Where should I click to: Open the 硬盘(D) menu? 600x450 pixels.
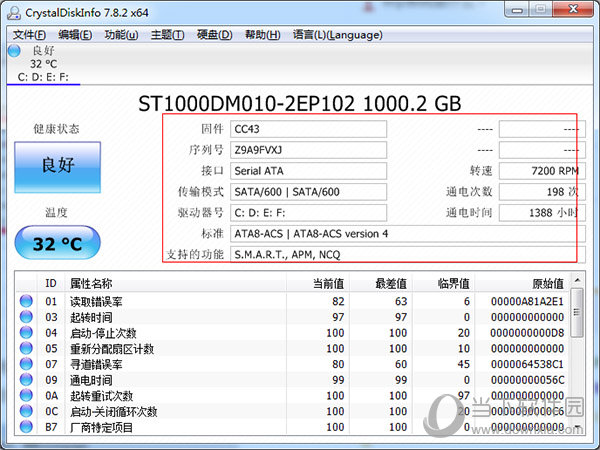pos(213,35)
